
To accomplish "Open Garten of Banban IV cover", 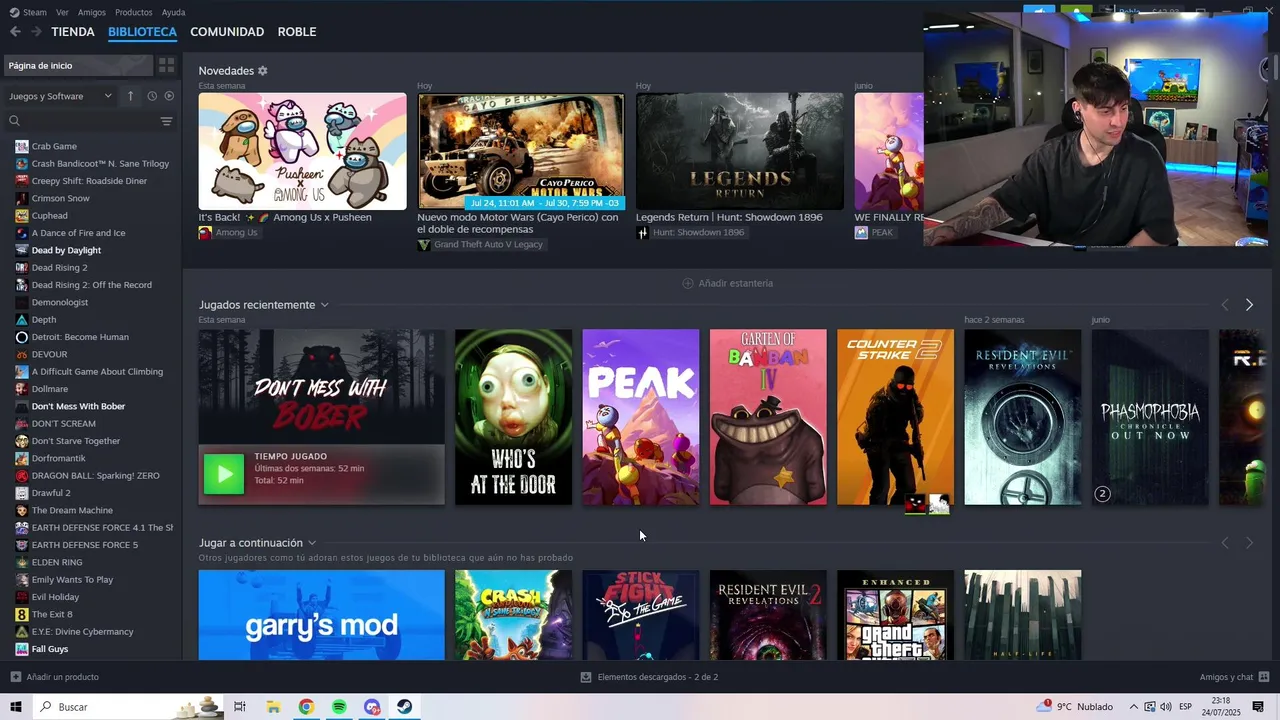I will [x=768, y=417].
